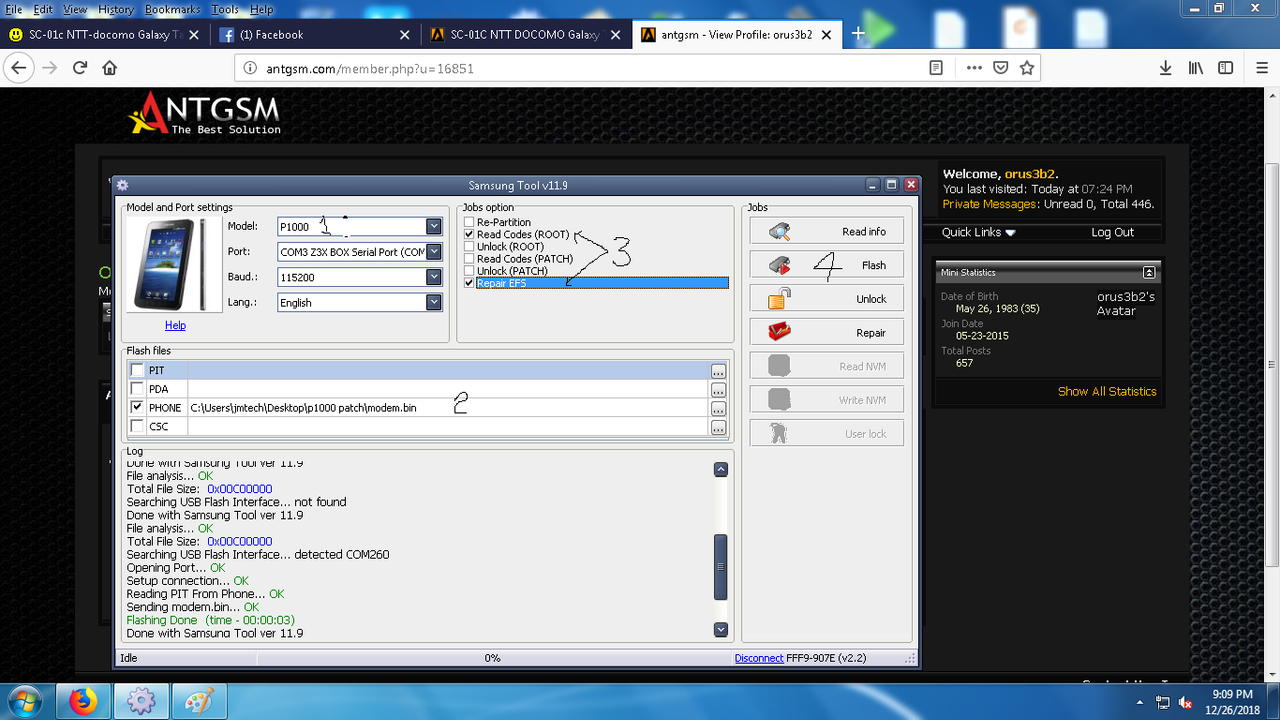Open the Bookmarks menu

point(172,9)
